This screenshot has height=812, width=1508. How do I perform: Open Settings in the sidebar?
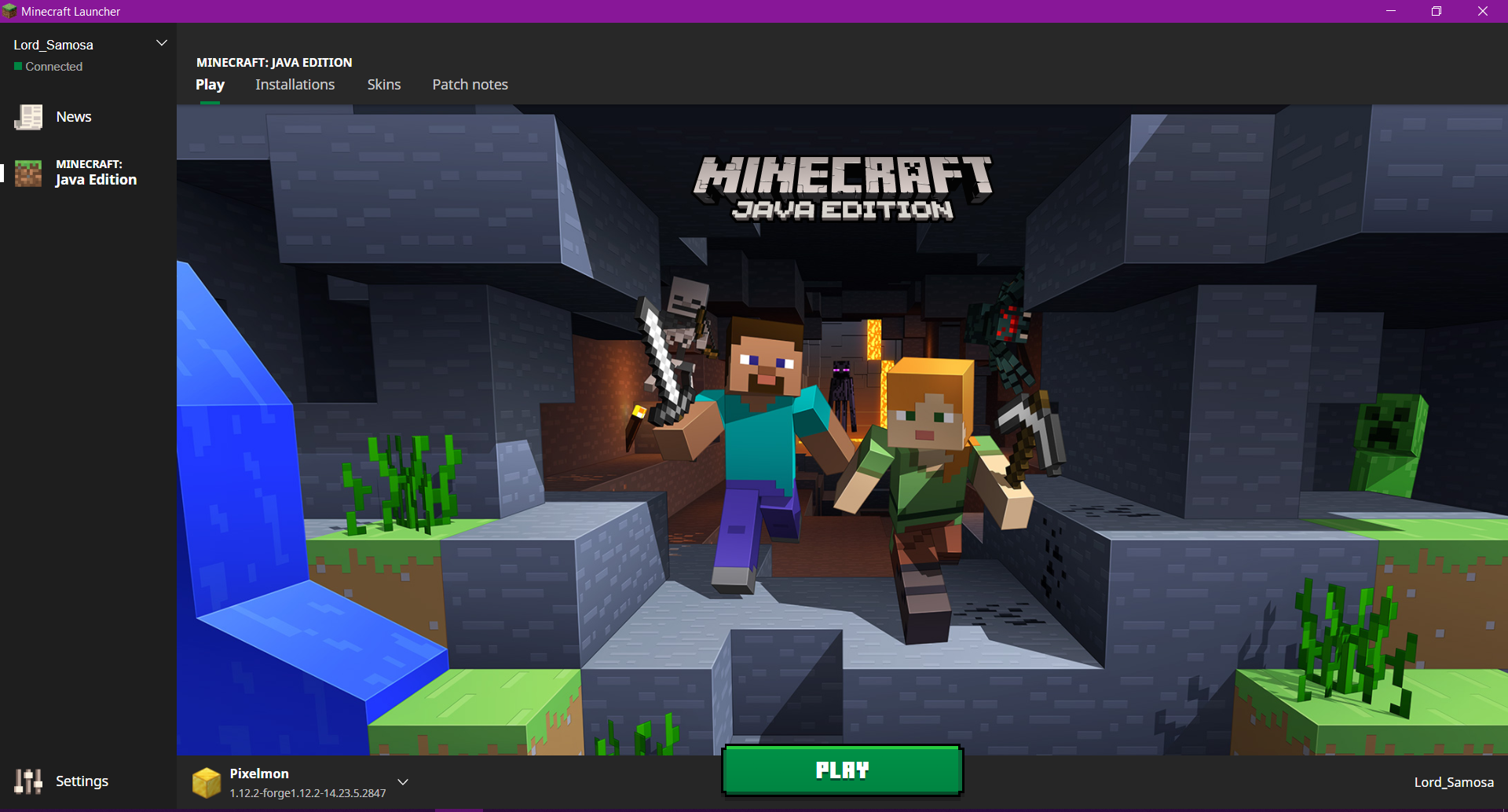pyautogui.click(x=82, y=781)
